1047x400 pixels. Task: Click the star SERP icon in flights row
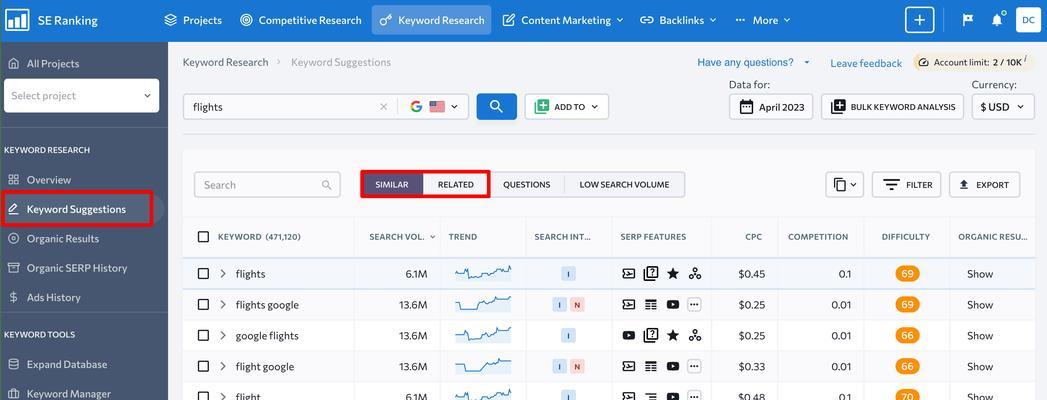click(x=672, y=274)
